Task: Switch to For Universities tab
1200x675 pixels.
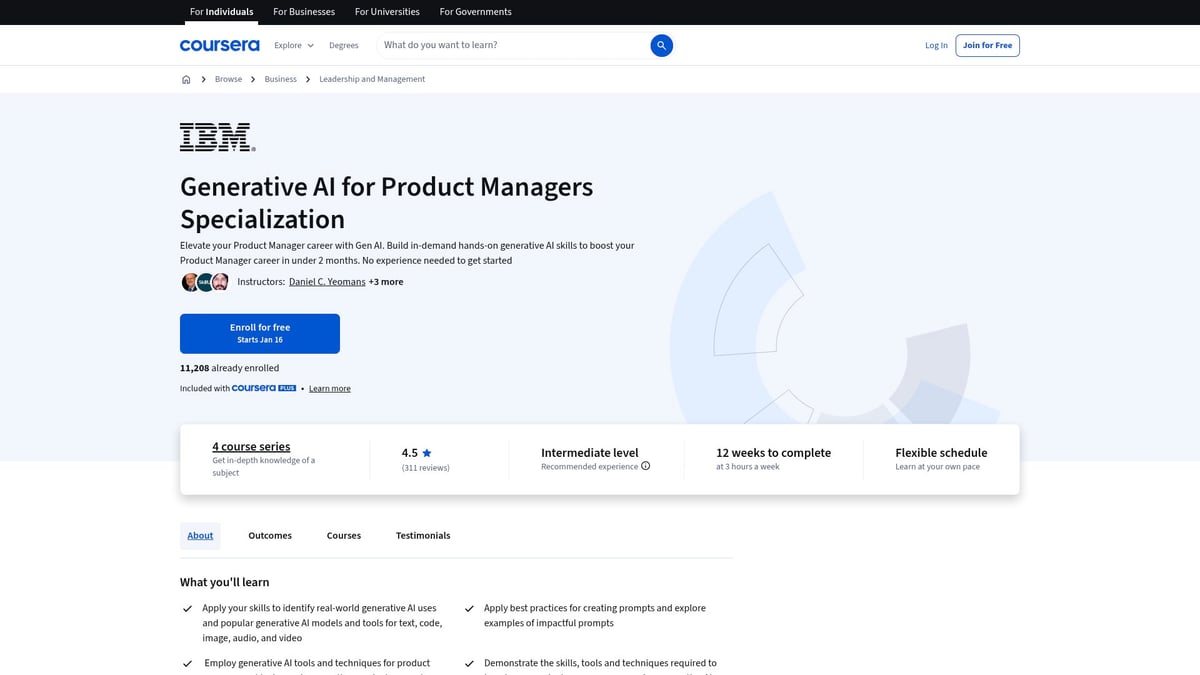Action: [387, 12]
